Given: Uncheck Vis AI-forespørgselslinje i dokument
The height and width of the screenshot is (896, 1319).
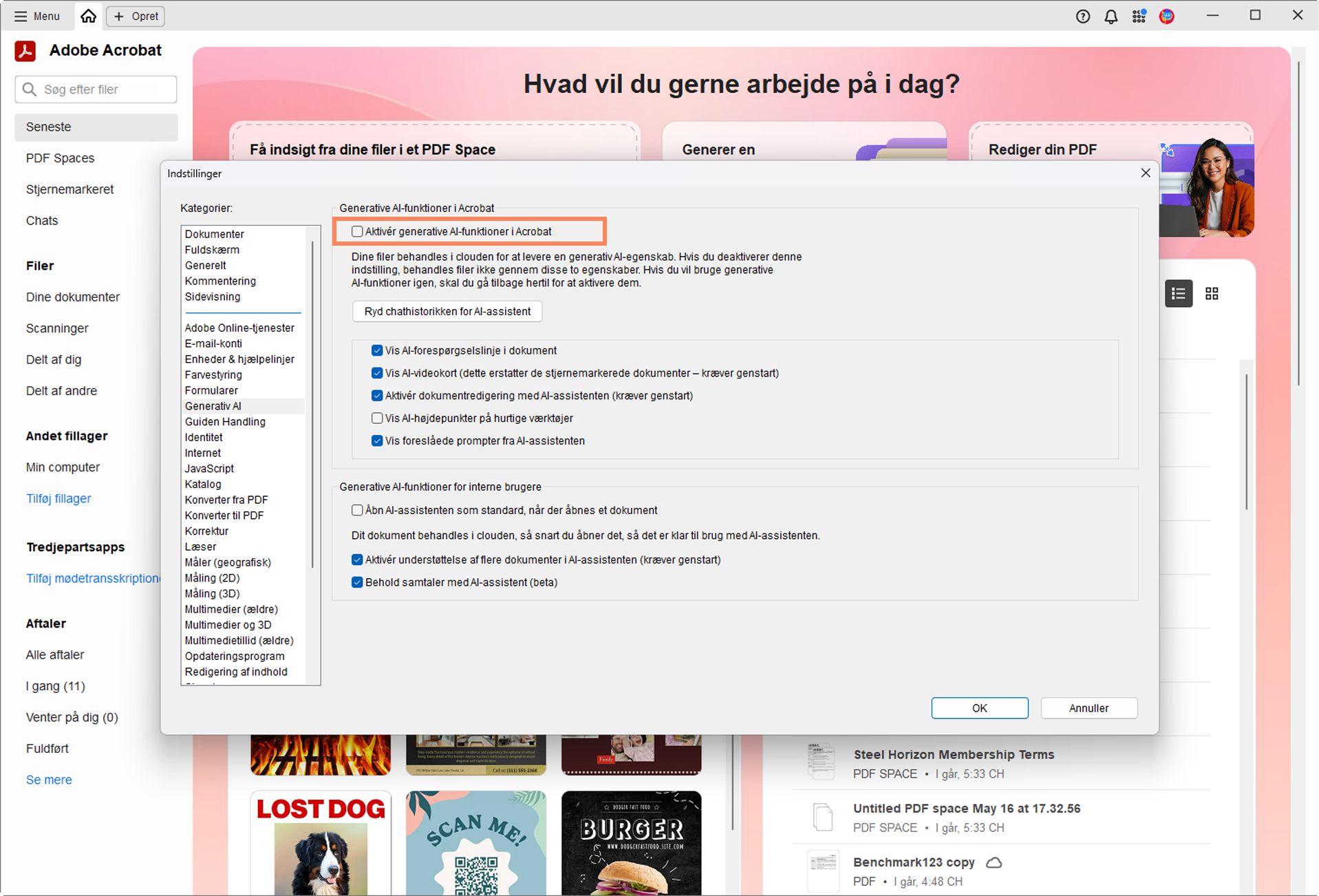Looking at the screenshot, I should pos(377,350).
